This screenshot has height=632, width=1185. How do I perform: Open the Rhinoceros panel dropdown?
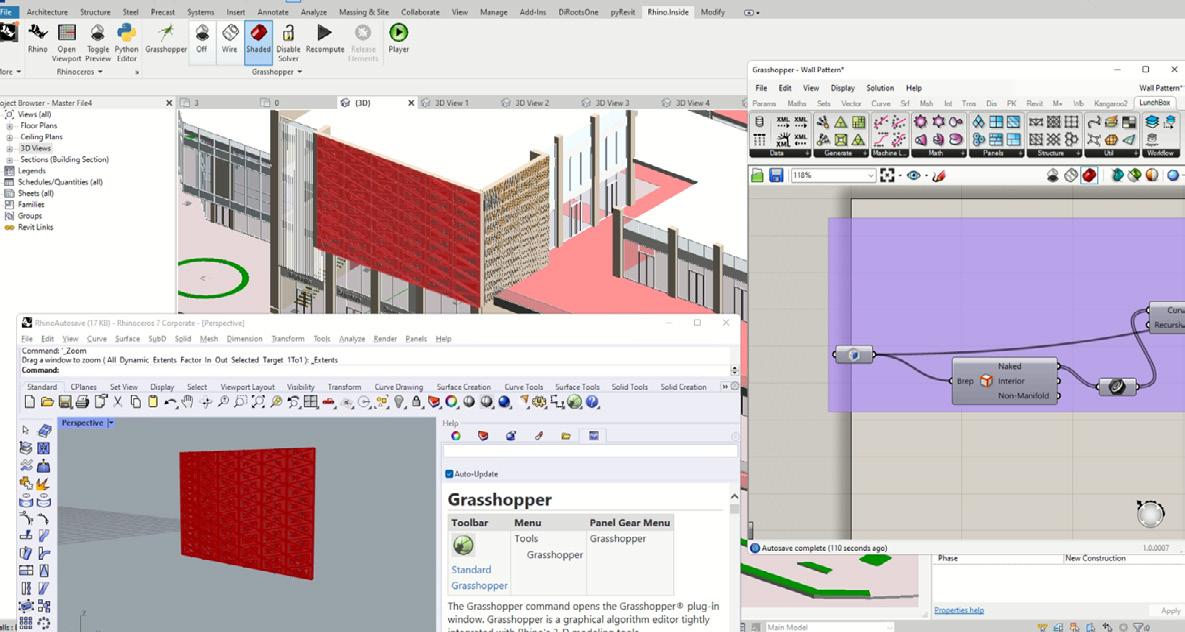(79, 72)
